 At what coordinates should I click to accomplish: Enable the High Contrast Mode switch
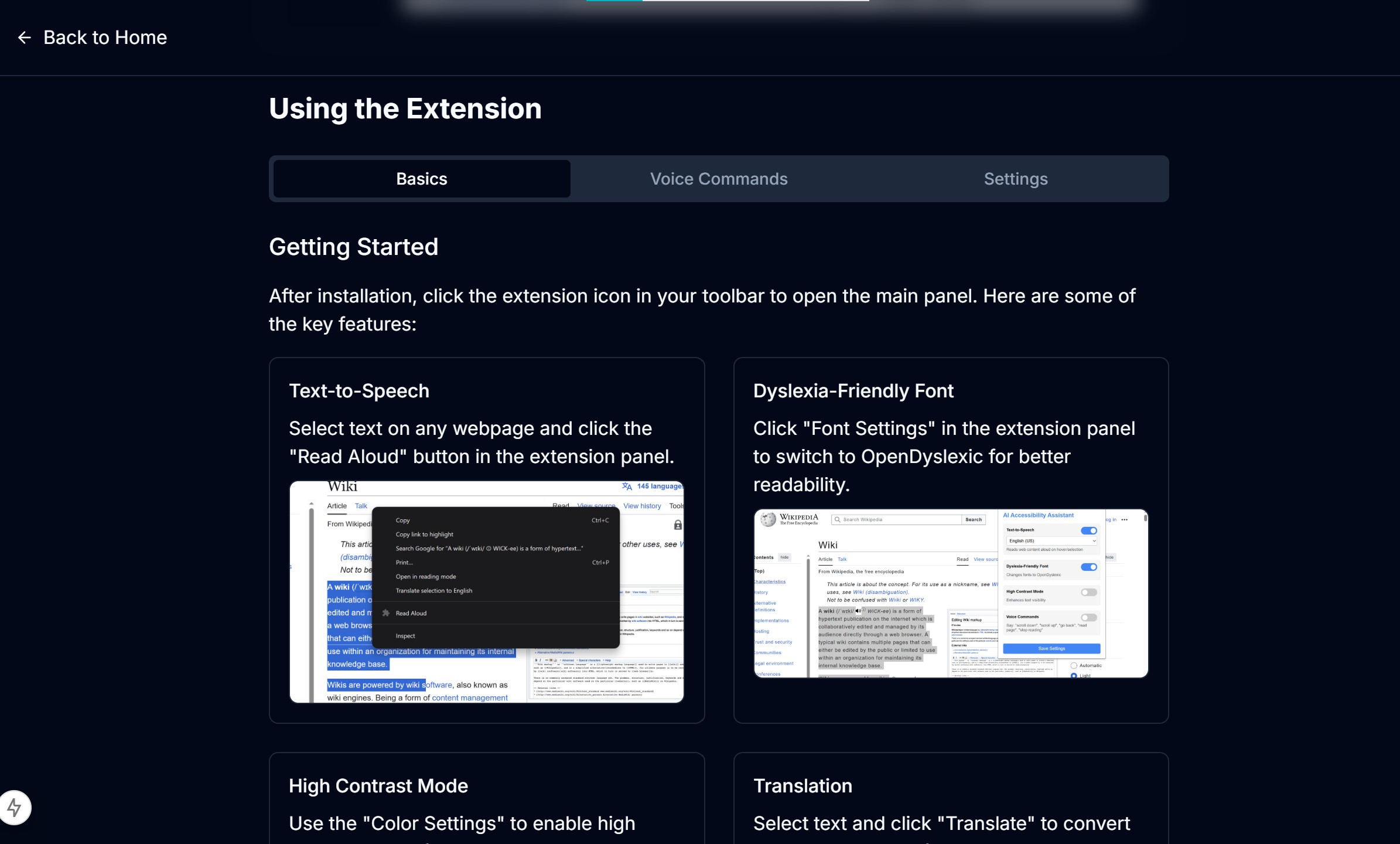[1088, 593]
